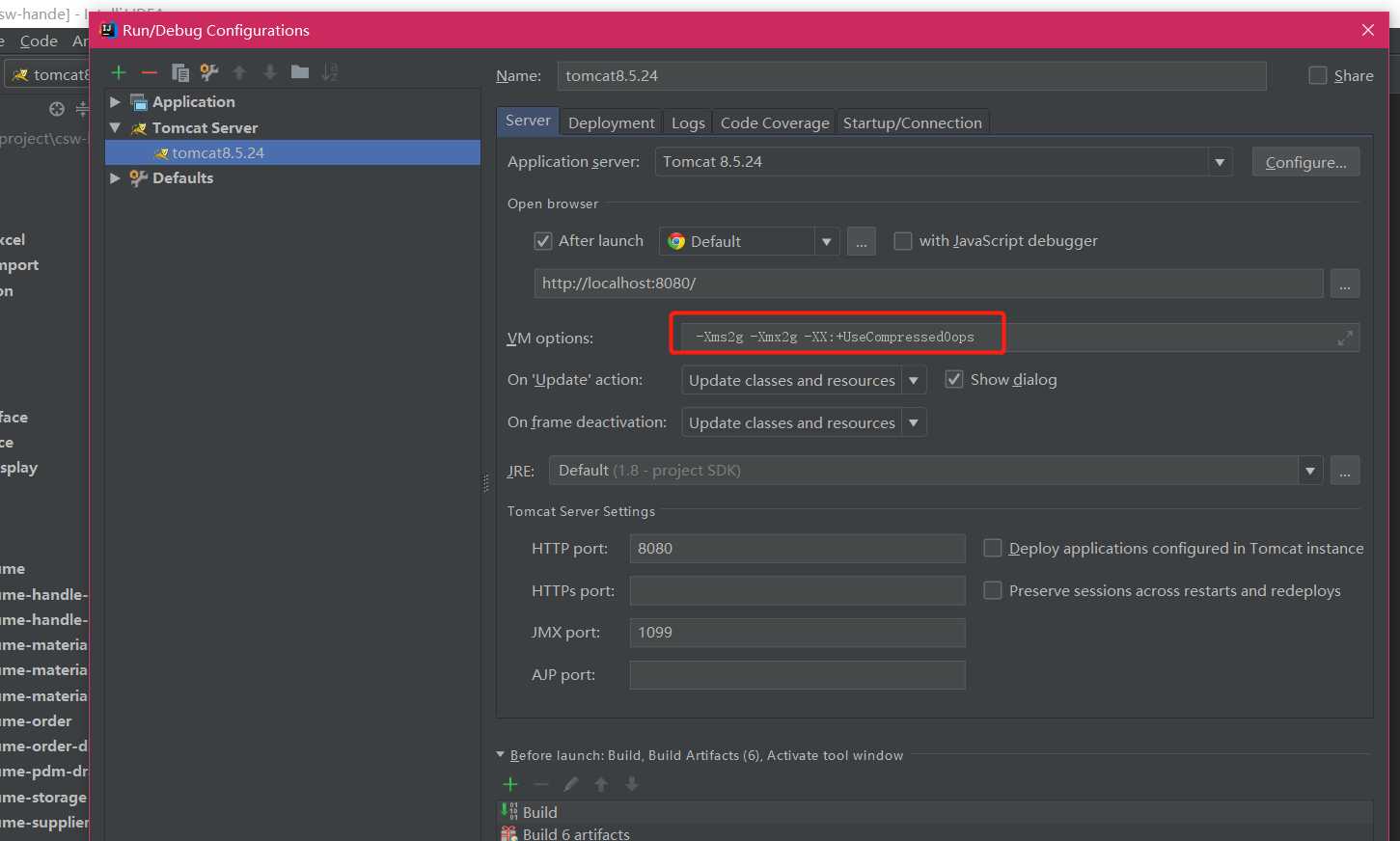This screenshot has height=841, width=1400.
Task: Collapse the Tomcat Server tree node
Action: [x=116, y=127]
